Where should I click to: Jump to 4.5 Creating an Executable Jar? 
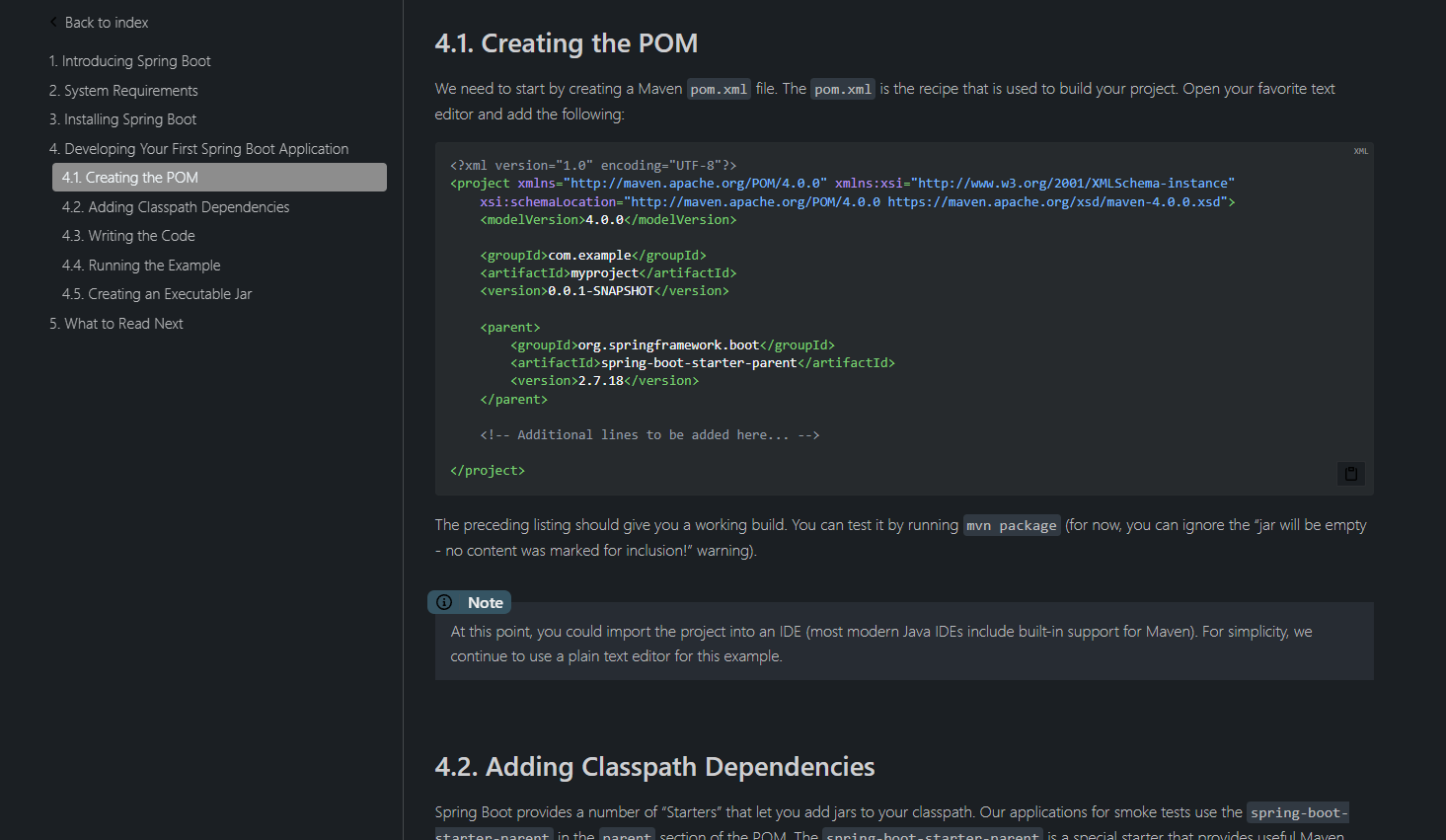(157, 294)
